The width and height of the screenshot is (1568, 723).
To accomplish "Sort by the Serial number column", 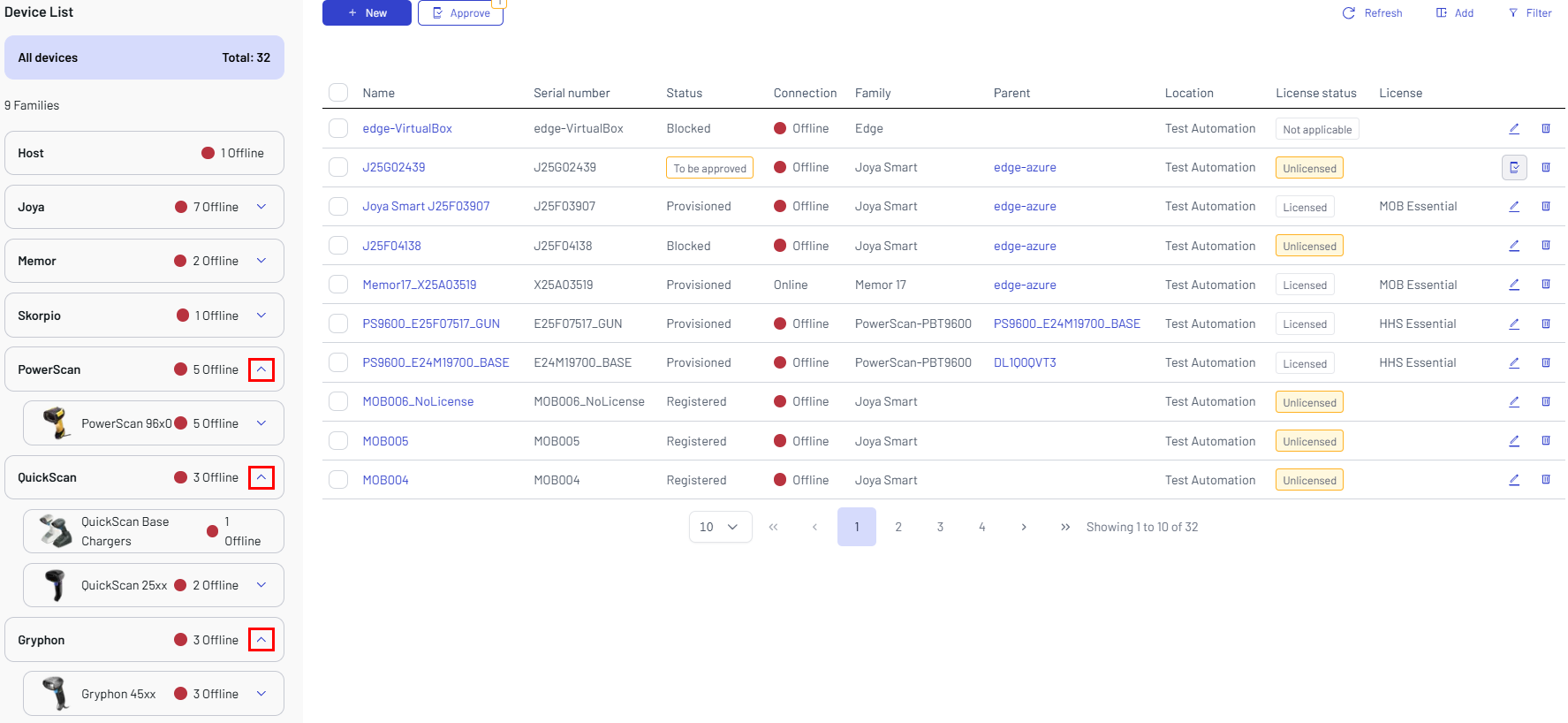I will coord(572,93).
